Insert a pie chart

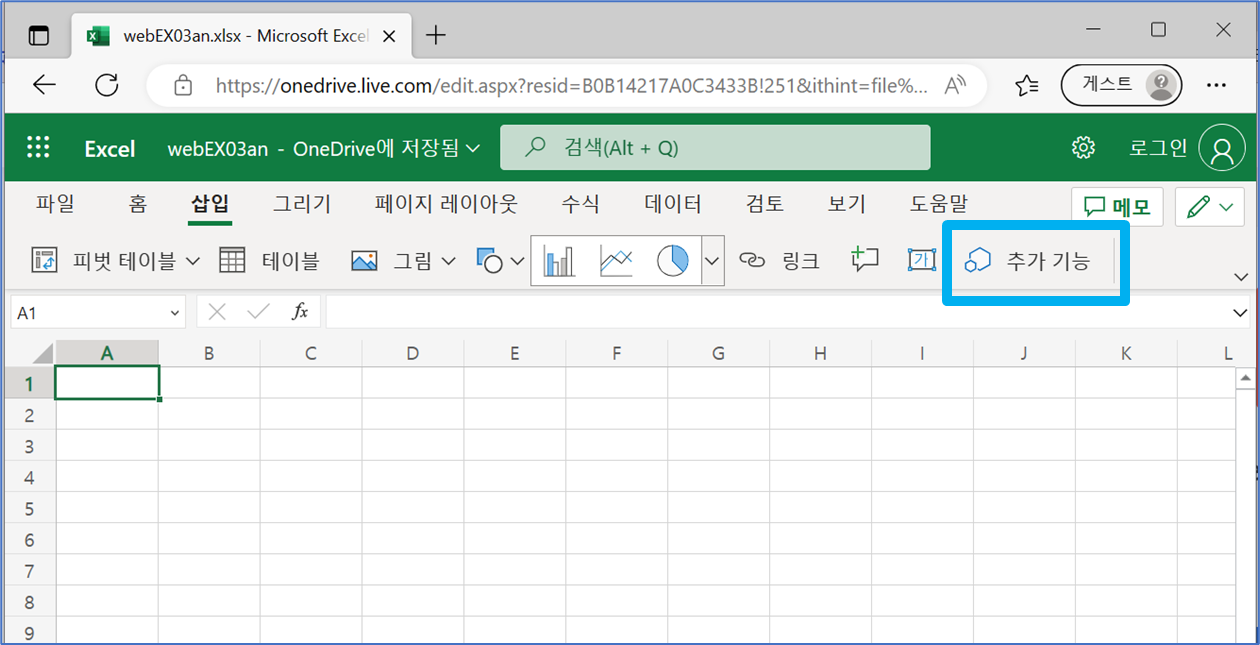pyautogui.click(x=673, y=260)
